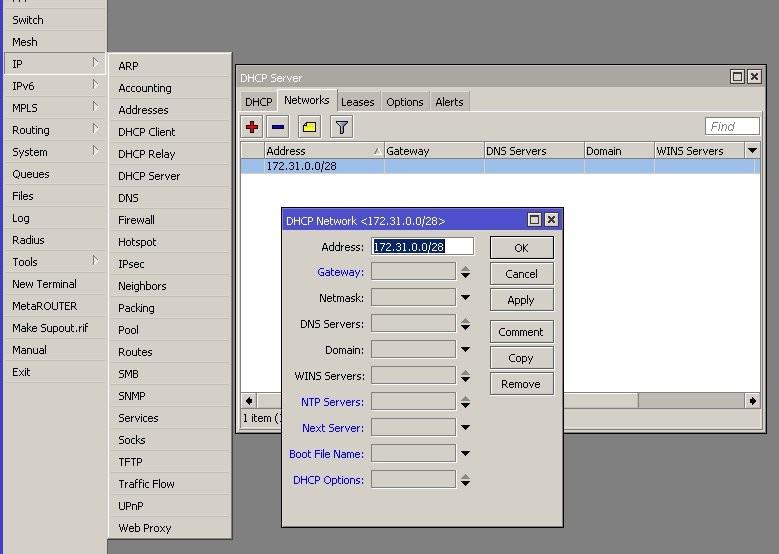Click the Remove button
Screen dimensions: 779x554
pos(521,384)
